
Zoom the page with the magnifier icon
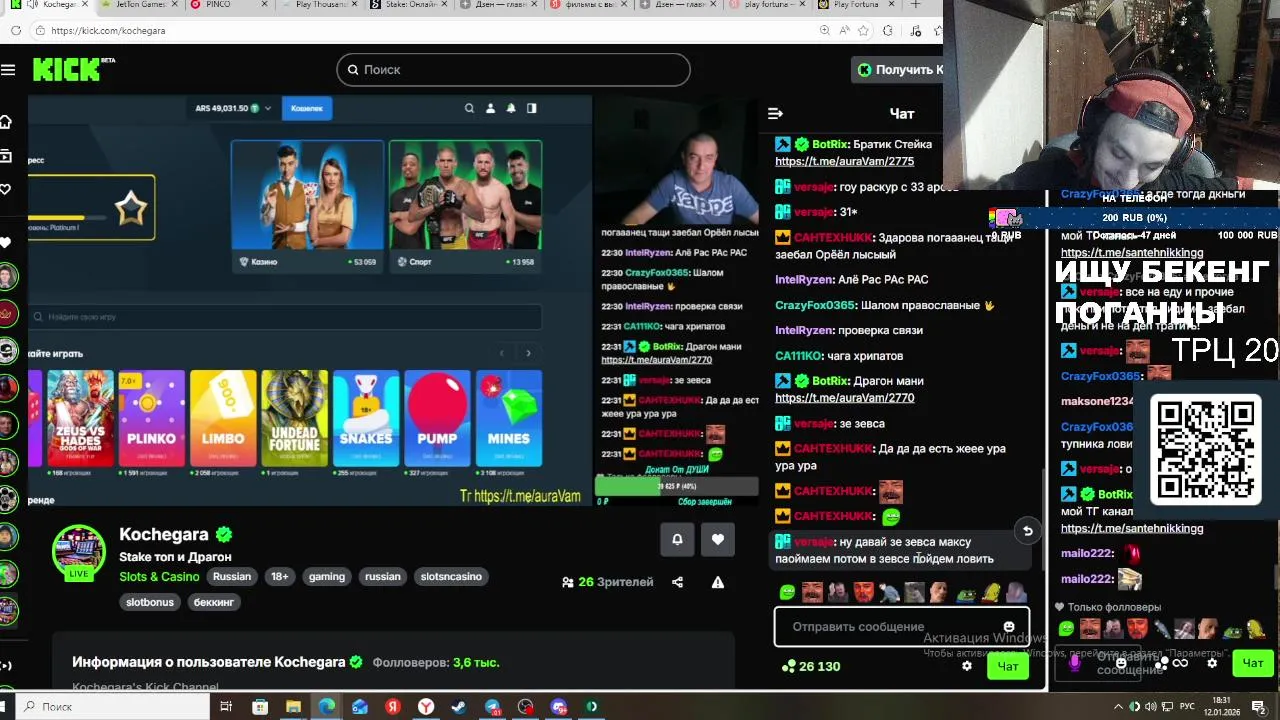pos(824,31)
